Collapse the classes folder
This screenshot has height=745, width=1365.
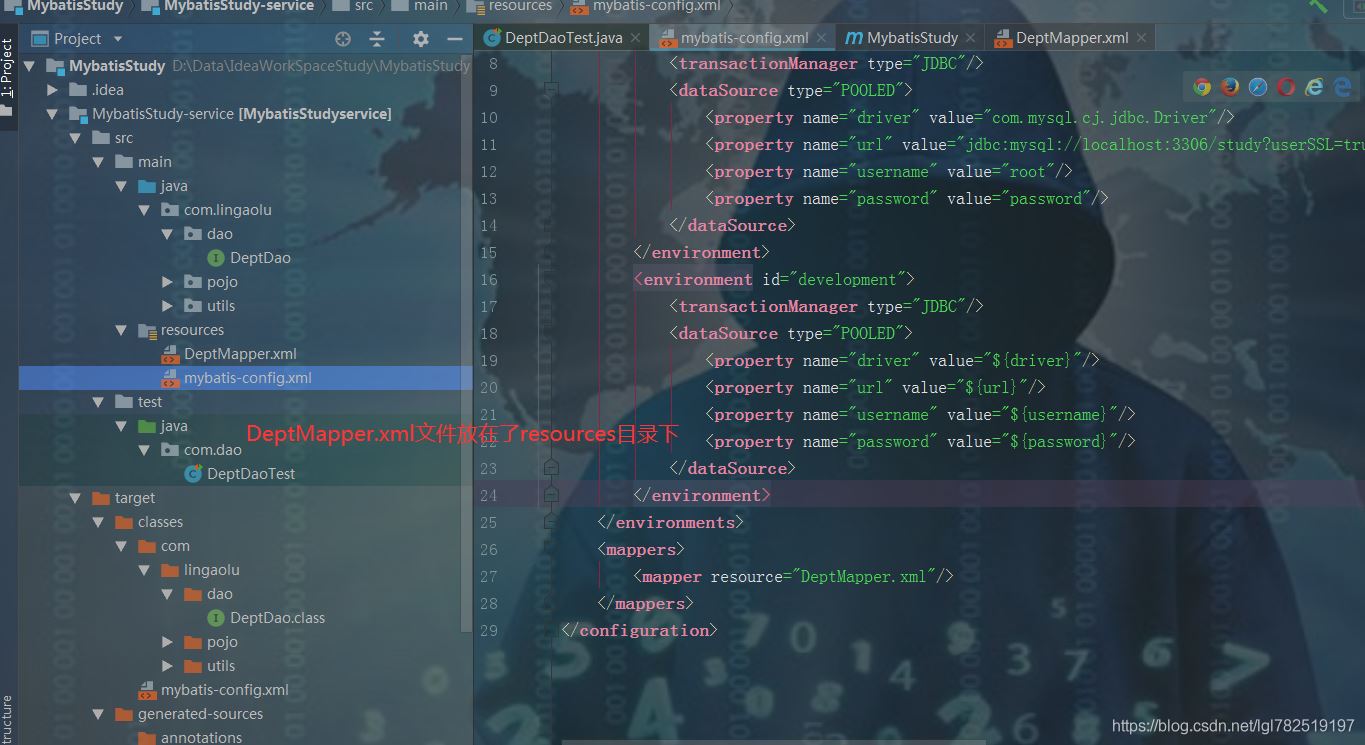[98, 522]
